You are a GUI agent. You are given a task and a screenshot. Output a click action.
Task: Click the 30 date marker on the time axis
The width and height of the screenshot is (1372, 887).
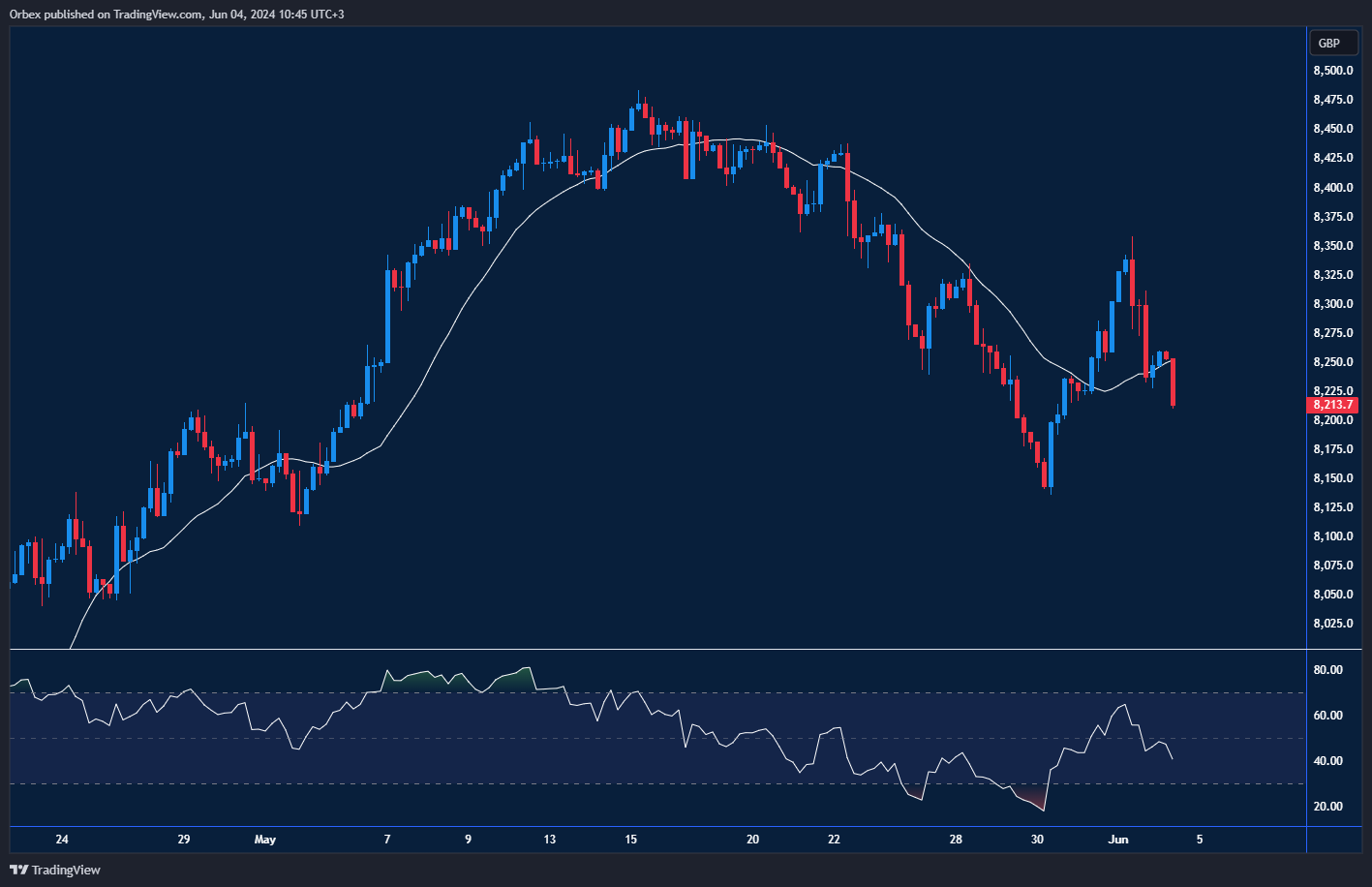pos(1037,840)
